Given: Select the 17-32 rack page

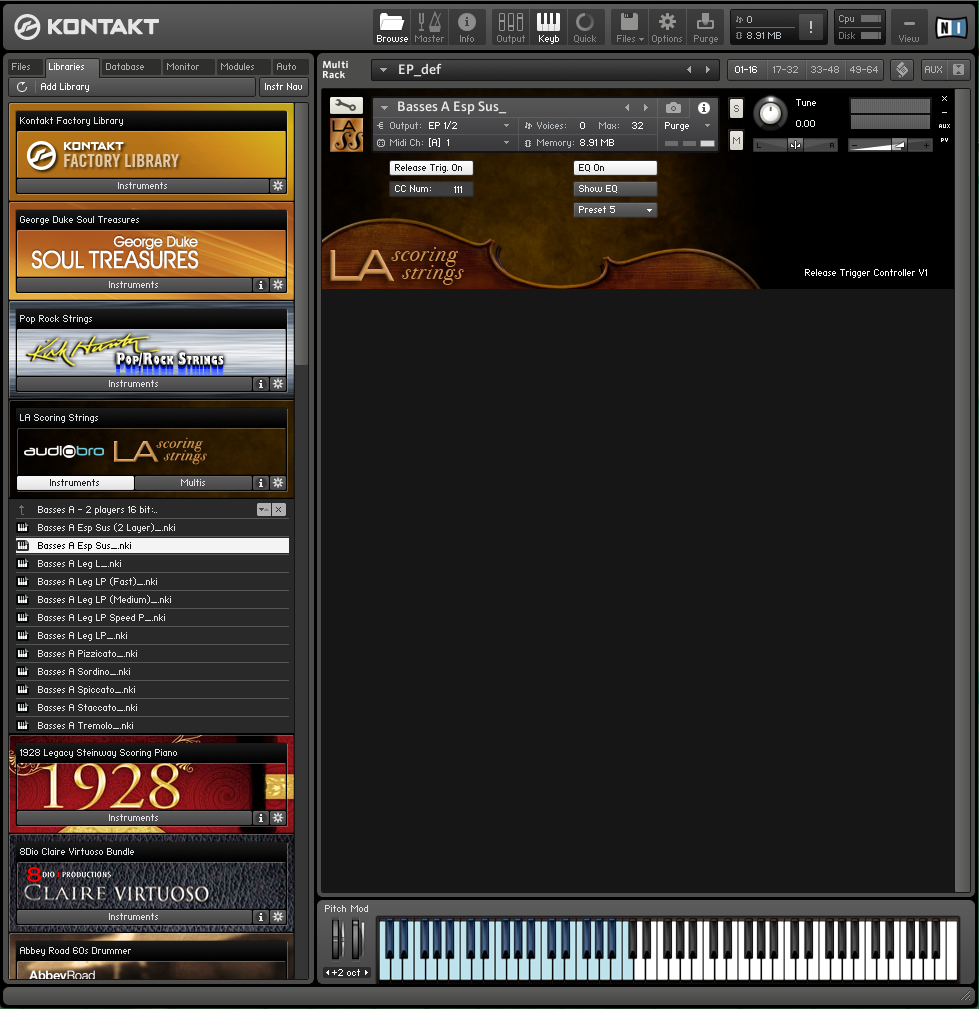Looking at the screenshot, I should (785, 69).
